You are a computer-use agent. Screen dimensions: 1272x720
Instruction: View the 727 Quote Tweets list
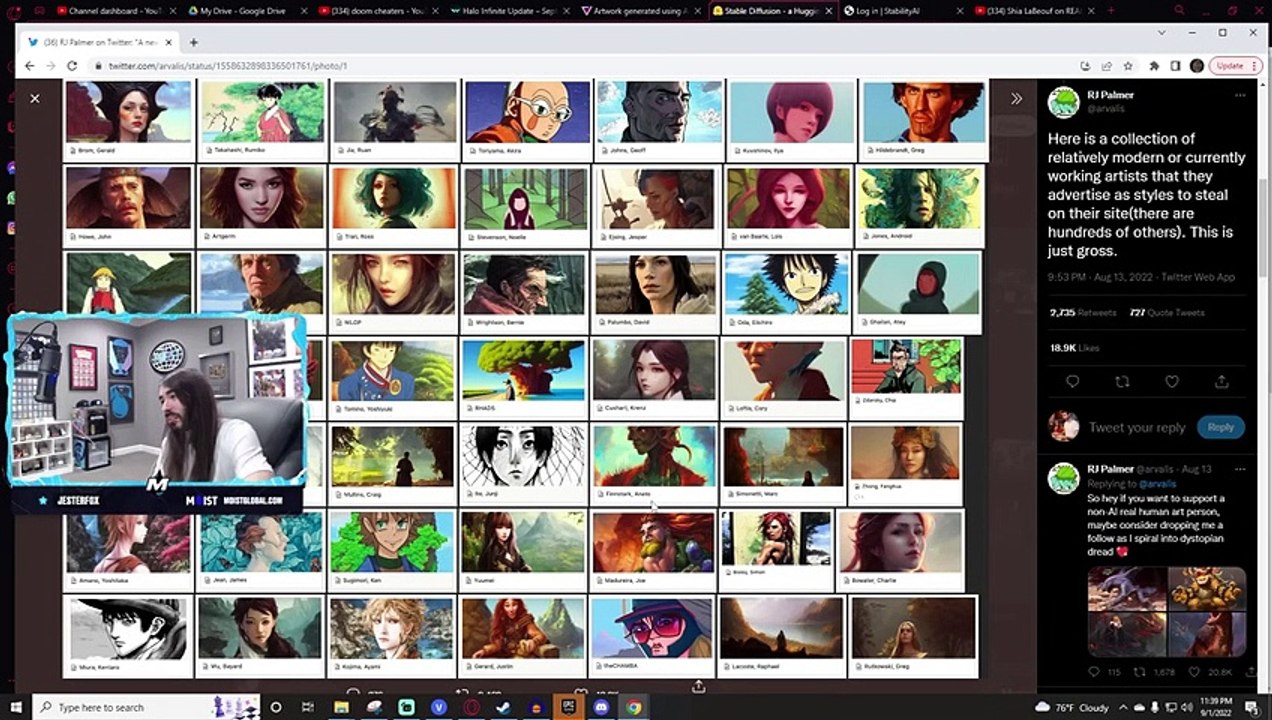[x=1167, y=313]
